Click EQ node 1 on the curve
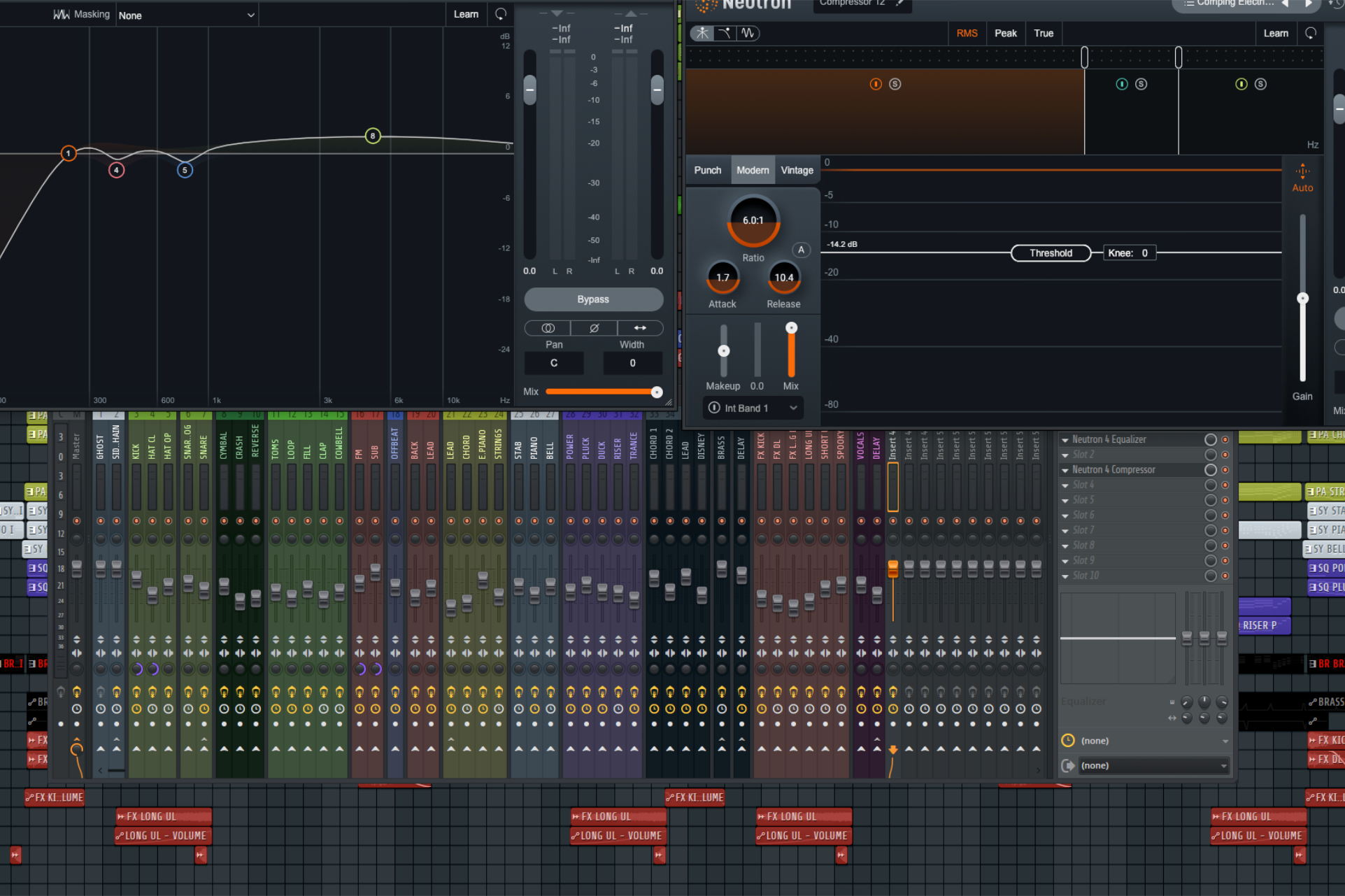 point(68,153)
